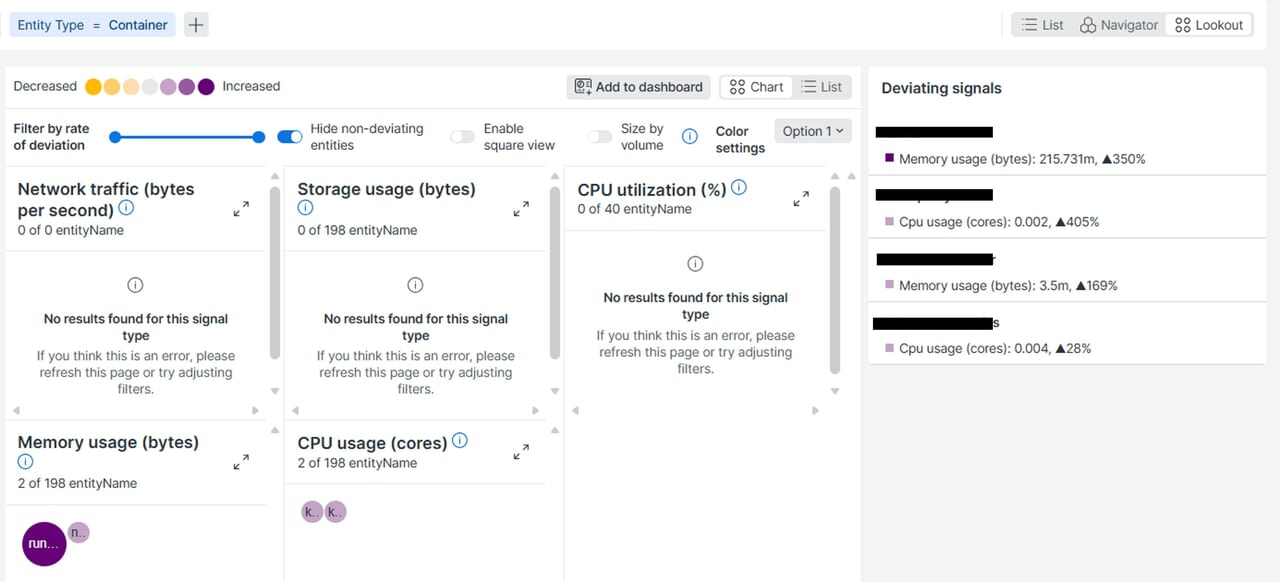The image size is (1280, 582).
Task: Click right handle of deviation rate slider
Action: (259, 137)
